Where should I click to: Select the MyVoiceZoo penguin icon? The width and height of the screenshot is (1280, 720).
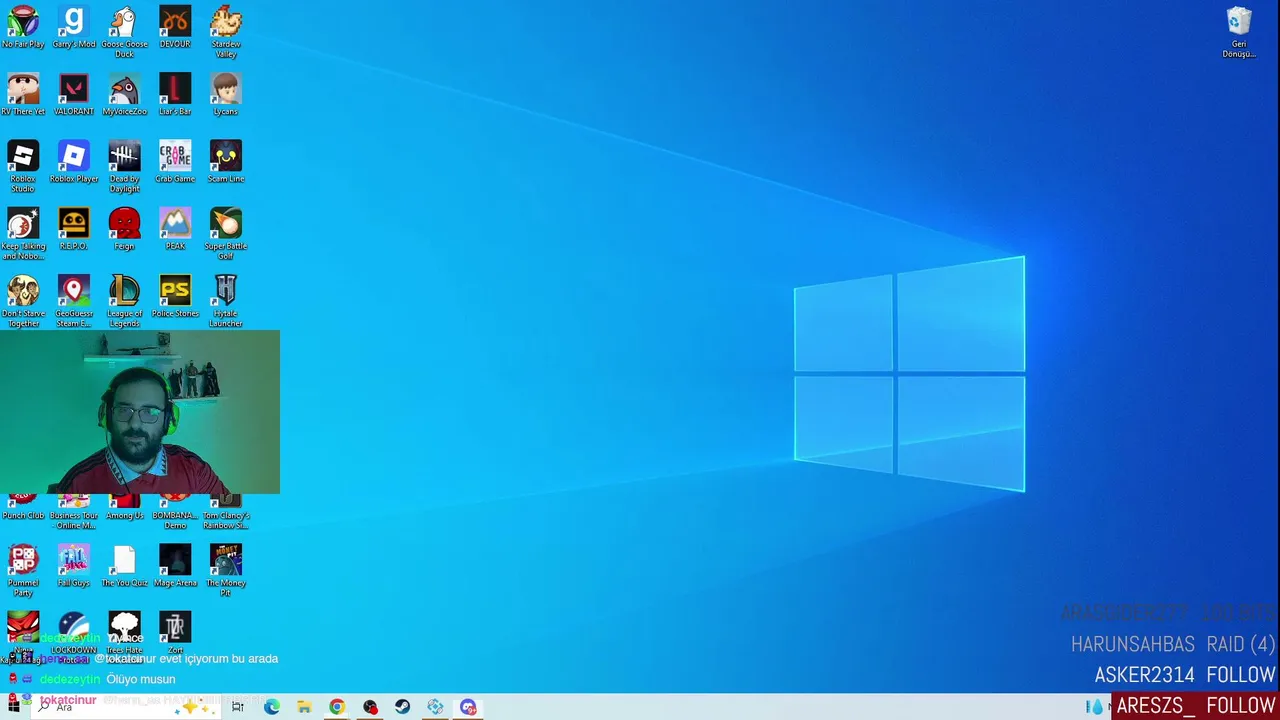point(124,95)
